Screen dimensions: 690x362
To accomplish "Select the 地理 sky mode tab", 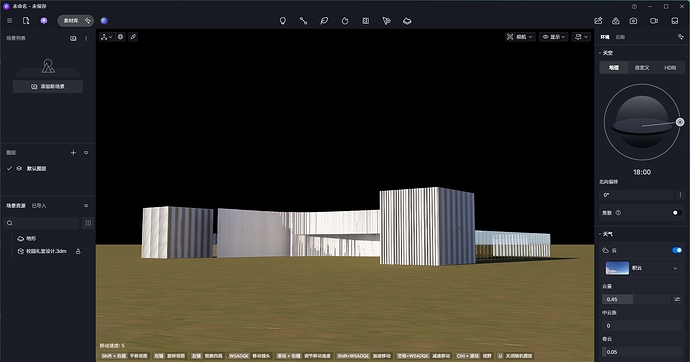I will click(614, 68).
